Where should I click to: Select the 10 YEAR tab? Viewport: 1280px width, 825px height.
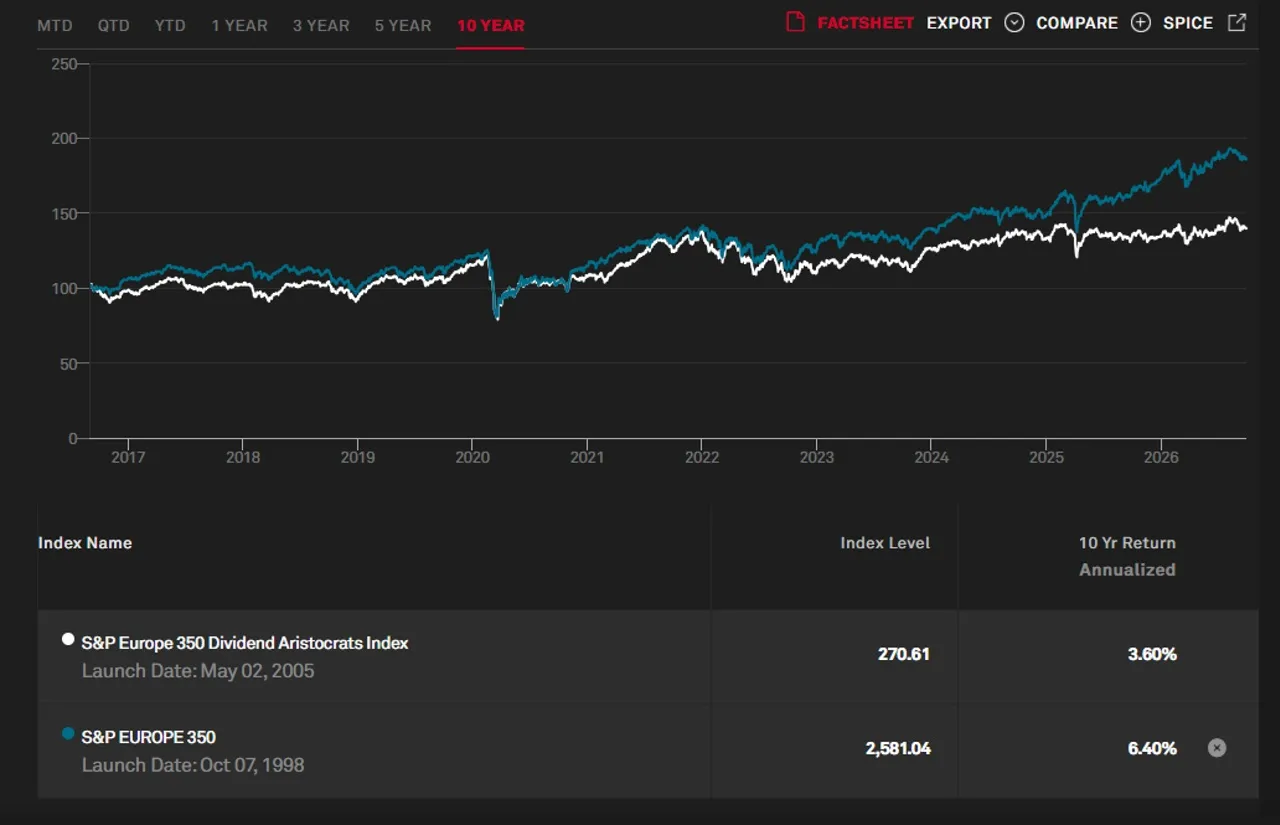click(x=490, y=26)
